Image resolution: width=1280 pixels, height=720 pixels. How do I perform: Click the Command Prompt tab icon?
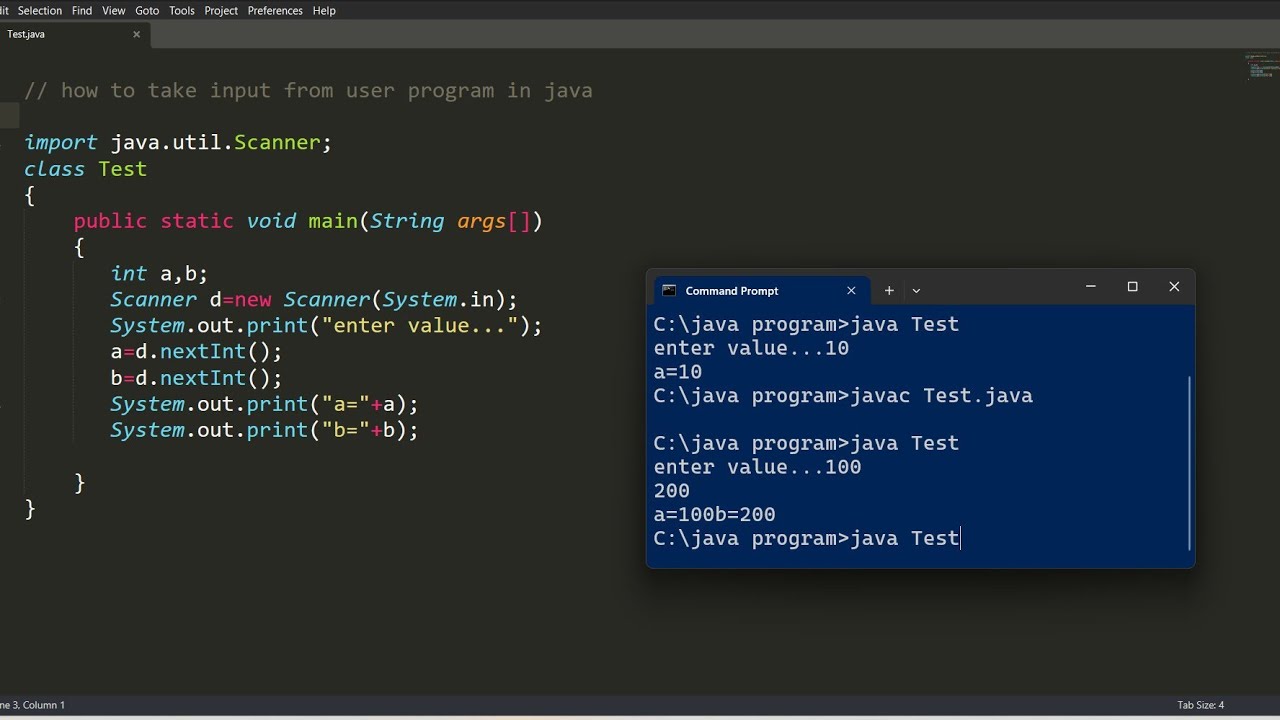pos(669,291)
